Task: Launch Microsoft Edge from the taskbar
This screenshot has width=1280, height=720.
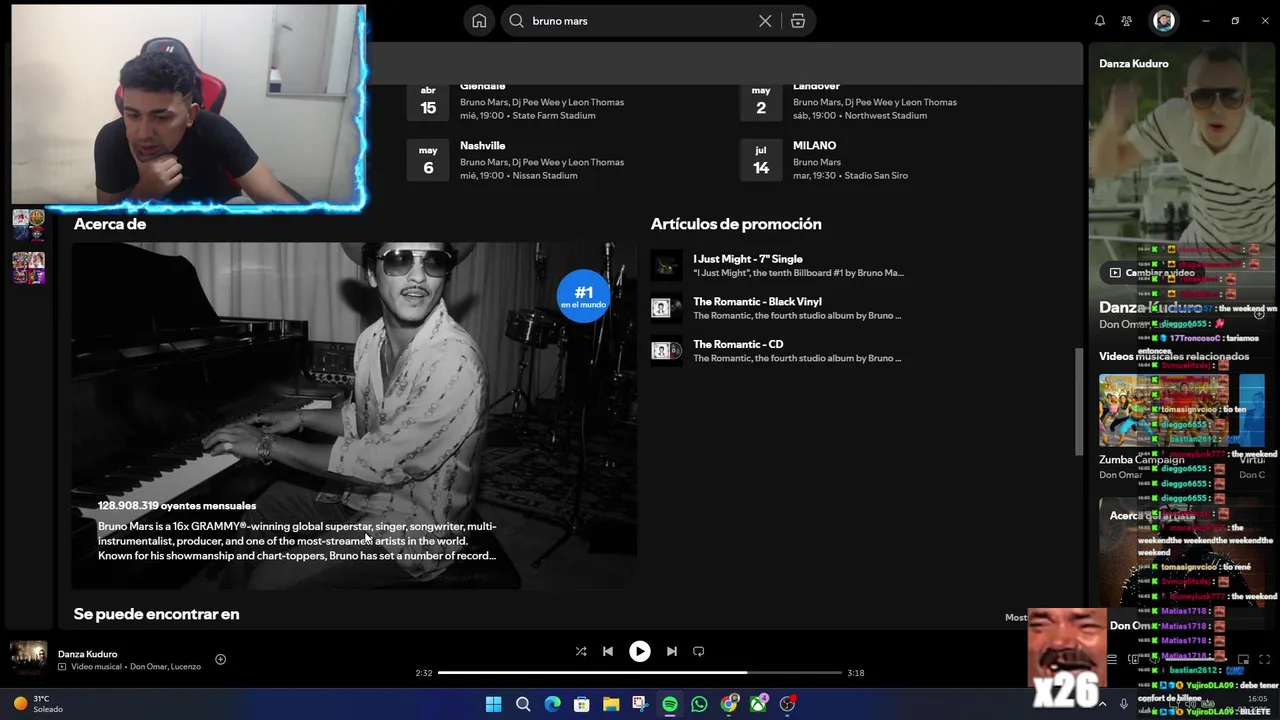Action: 552,704
